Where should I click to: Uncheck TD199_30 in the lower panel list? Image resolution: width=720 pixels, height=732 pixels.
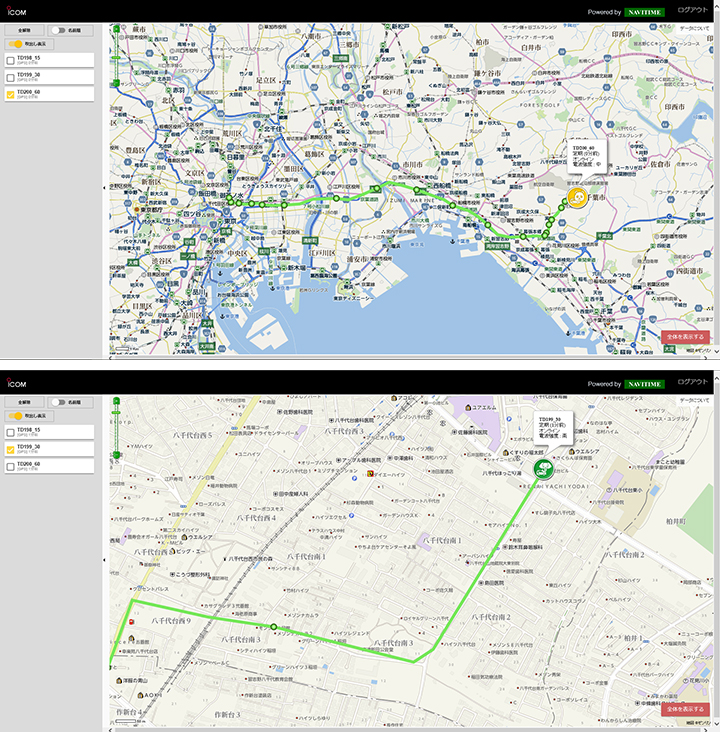click(x=10, y=449)
